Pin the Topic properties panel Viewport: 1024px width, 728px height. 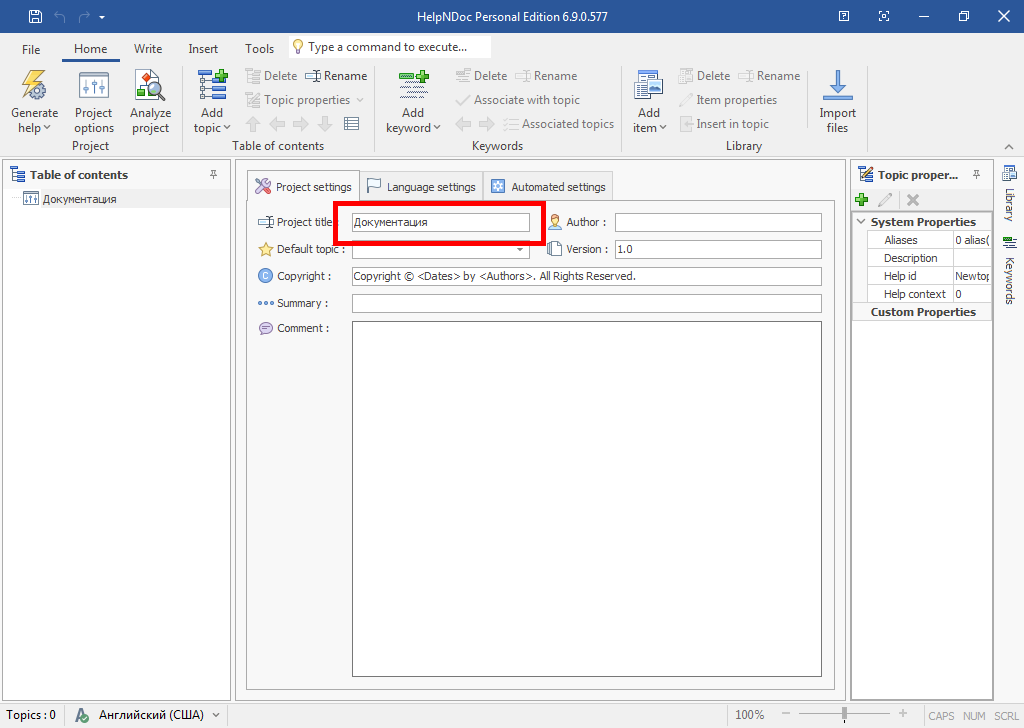976,174
